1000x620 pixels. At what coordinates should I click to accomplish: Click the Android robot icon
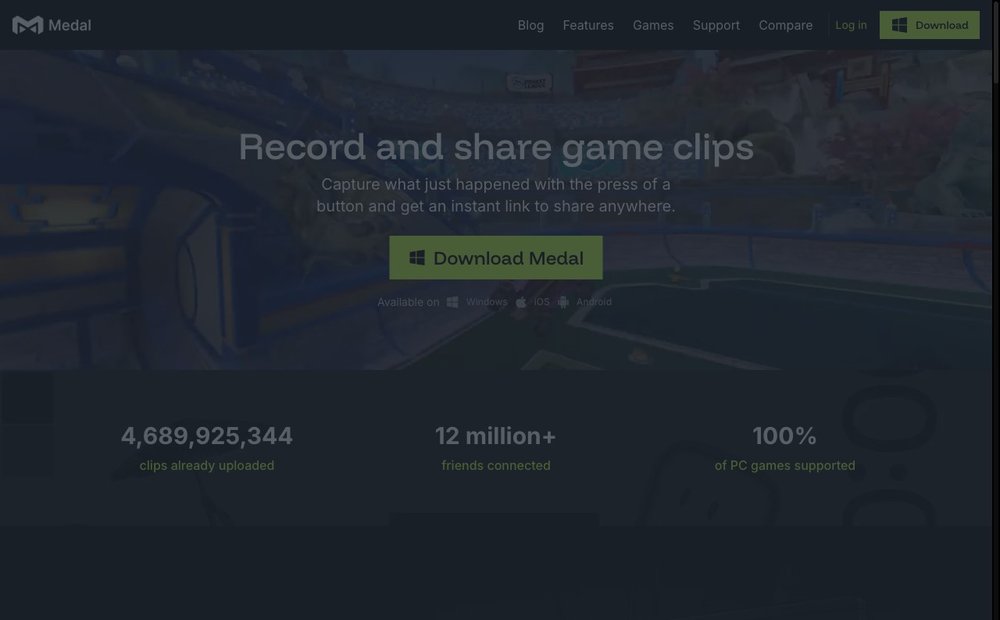click(x=563, y=302)
